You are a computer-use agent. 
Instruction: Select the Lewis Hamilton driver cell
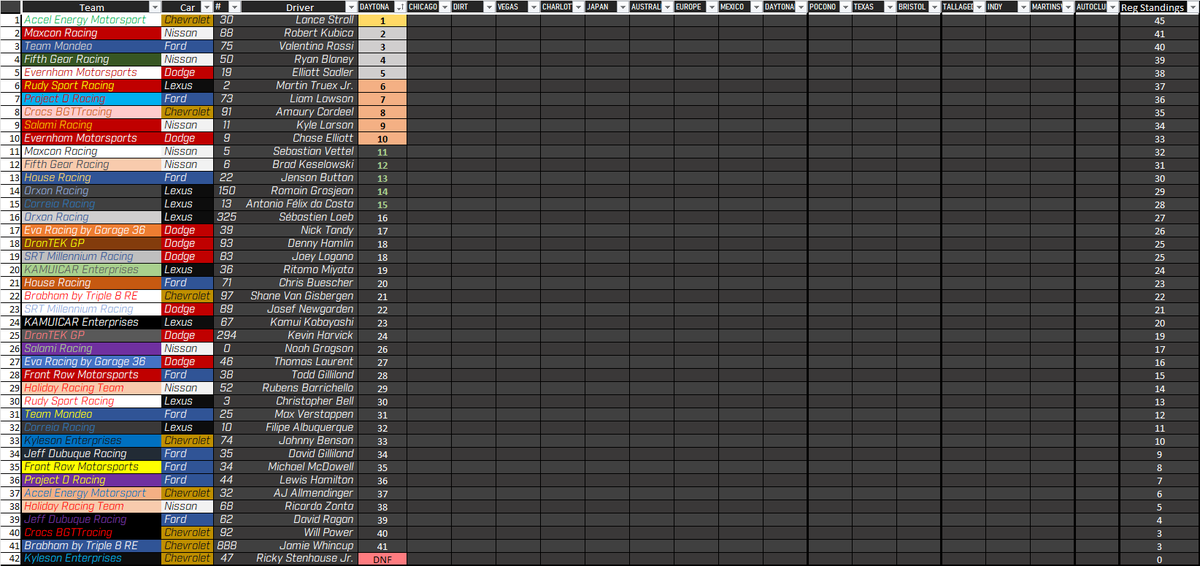click(x=299, y=480)
